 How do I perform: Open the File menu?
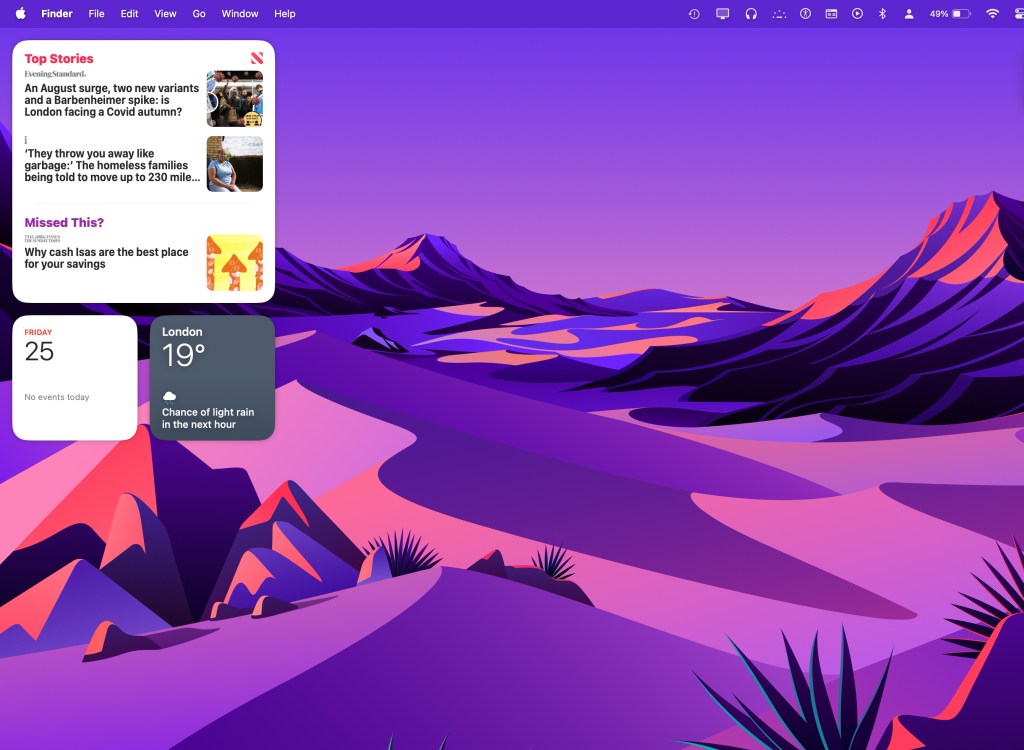[96, 14]
